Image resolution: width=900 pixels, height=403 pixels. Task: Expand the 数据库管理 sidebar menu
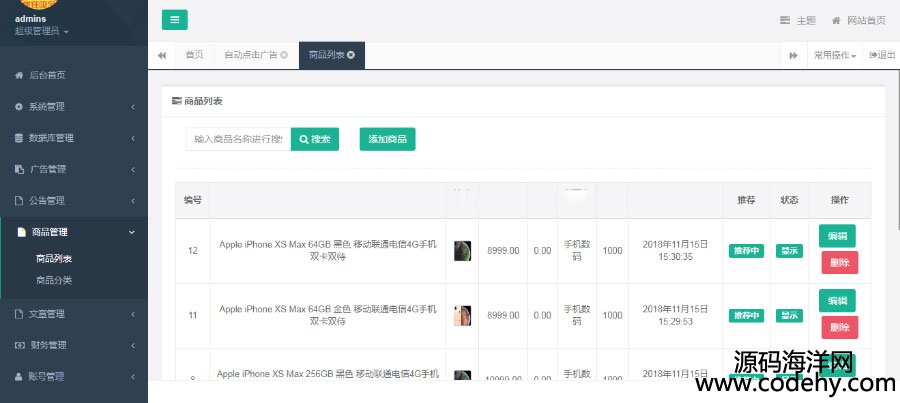(x=73, y=138)
